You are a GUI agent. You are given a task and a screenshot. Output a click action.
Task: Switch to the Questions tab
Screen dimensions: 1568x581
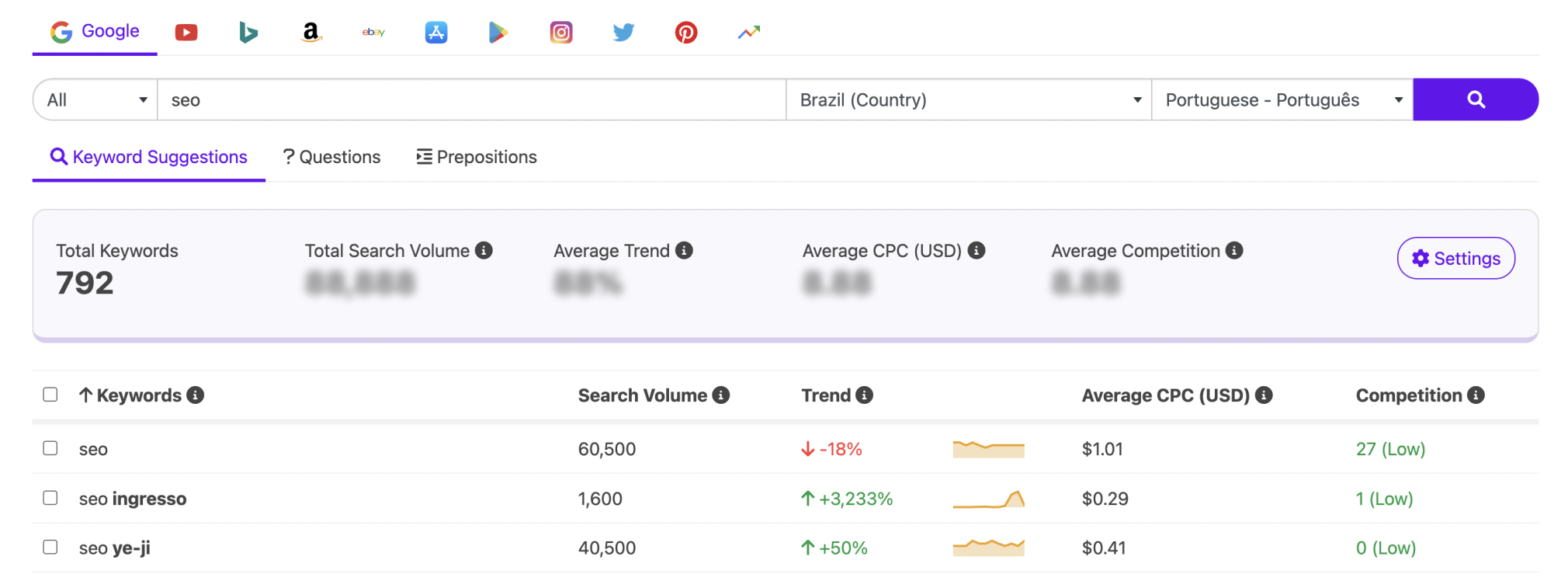tap(331, 157)
